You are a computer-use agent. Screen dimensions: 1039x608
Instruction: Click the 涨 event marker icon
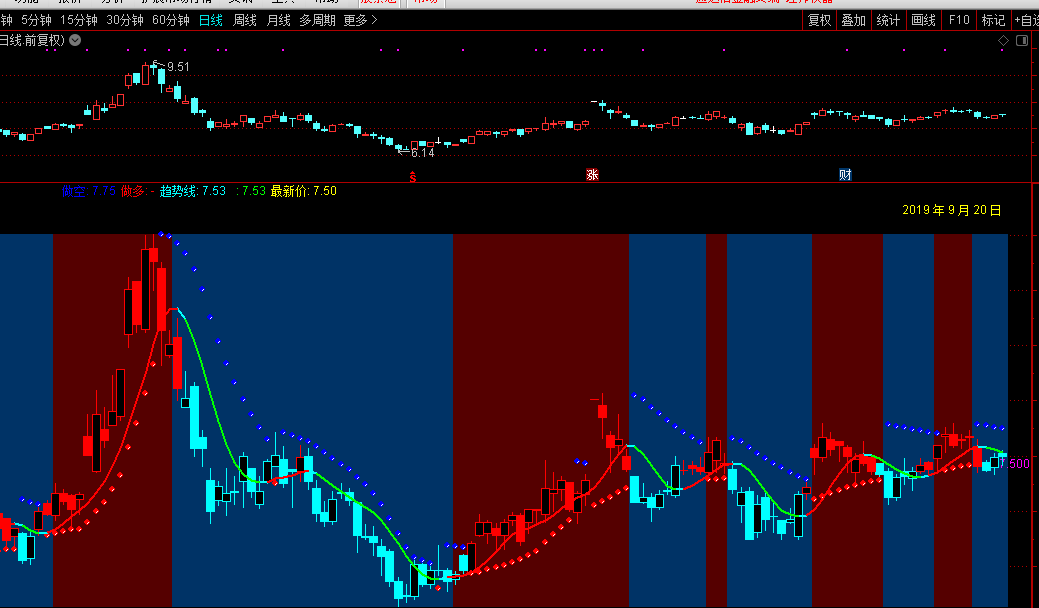[592, 175]
